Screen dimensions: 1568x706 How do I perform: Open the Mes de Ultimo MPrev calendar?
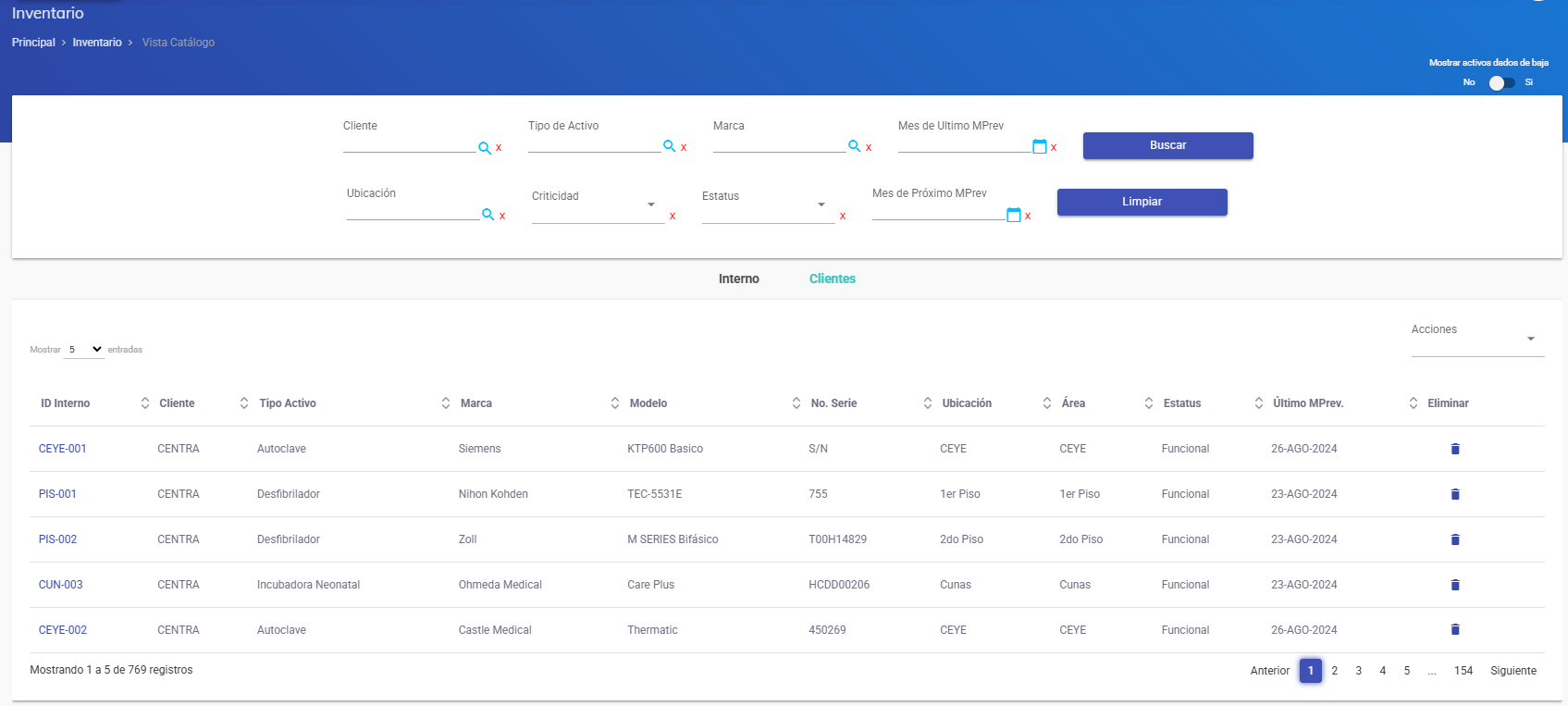pyautogui.click(x=1039, y=146)
